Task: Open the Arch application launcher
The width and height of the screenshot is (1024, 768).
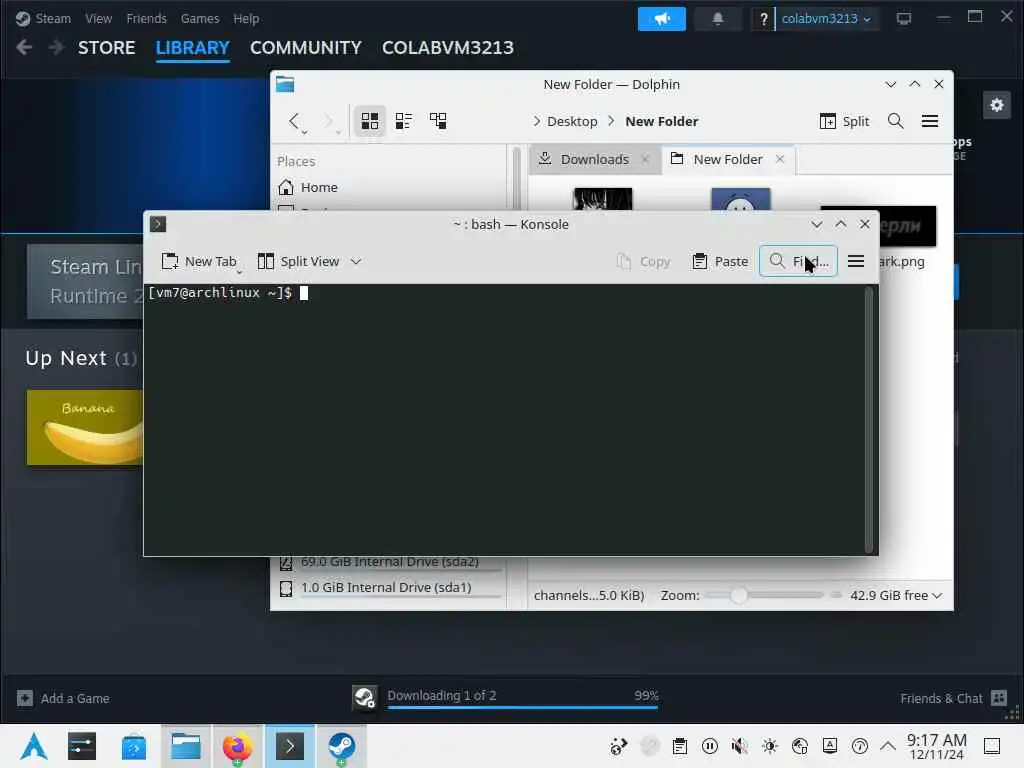Action: pos(33,746)
